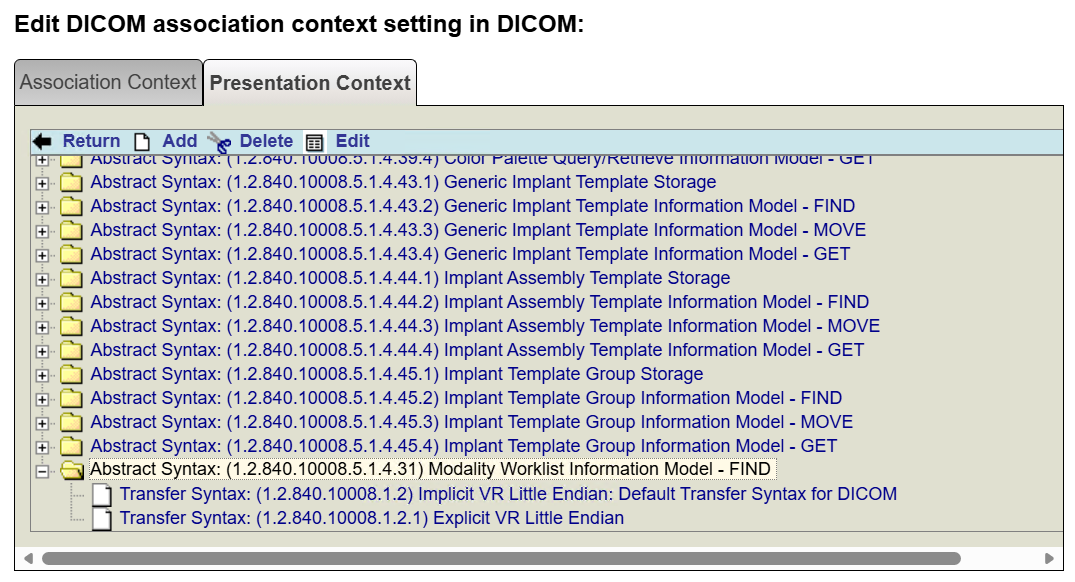Image resolution: width=1075 pixels, height=582 pixels.
Task: Expand Generic Implant Template Information Model - FIND
Action: pyautogui.click(x=42, y=207)
